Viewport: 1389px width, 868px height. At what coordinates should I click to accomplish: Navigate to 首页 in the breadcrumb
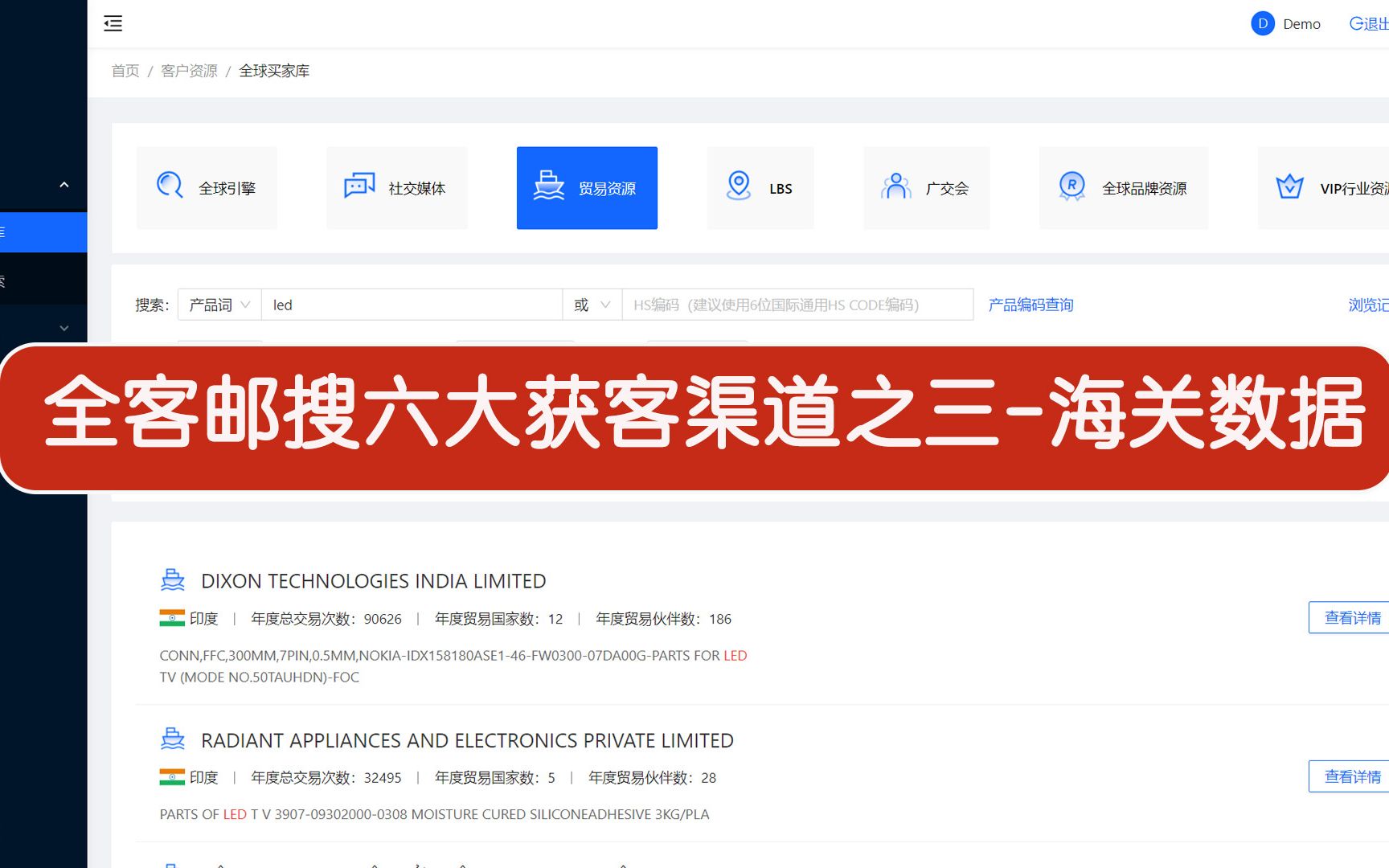click(125, 71)
